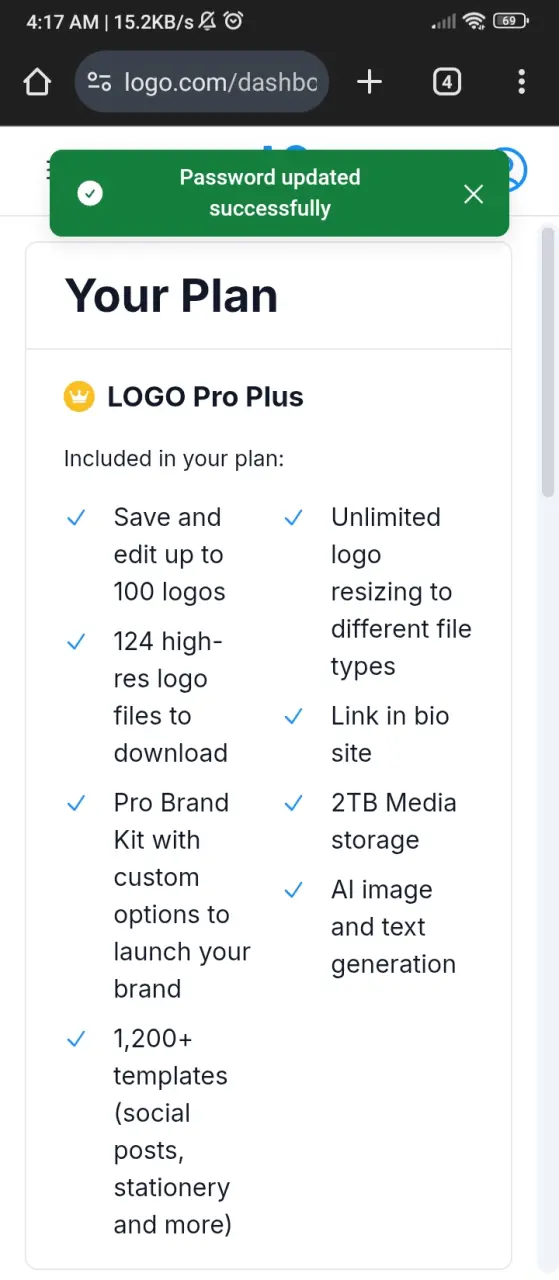Image resolution: width=559 pixels, height=1280 pixels.
Task: Open the browser three-dot overflow menu
Action: (x=521, y=82)
